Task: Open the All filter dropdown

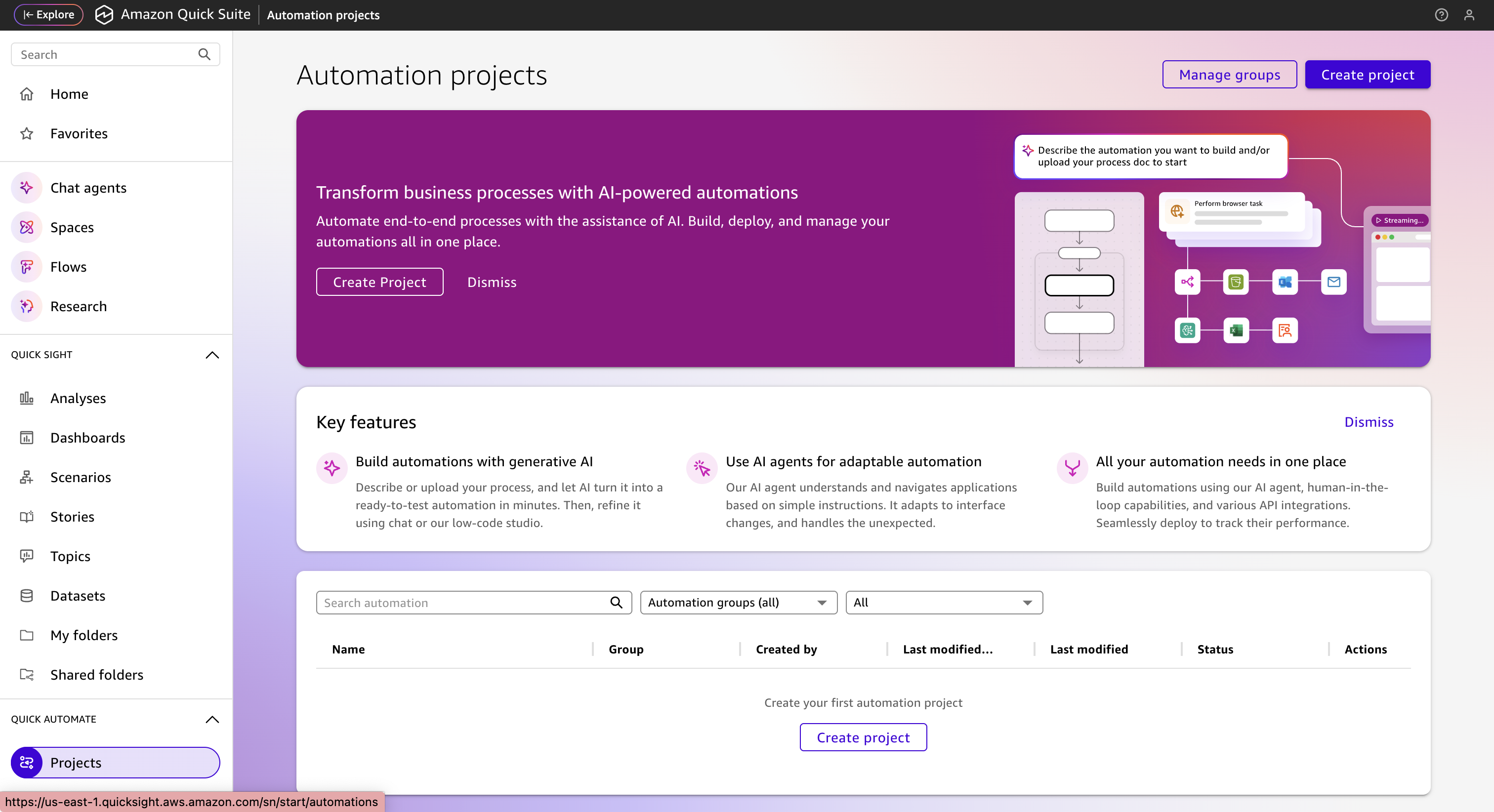Action: (944, 602)
